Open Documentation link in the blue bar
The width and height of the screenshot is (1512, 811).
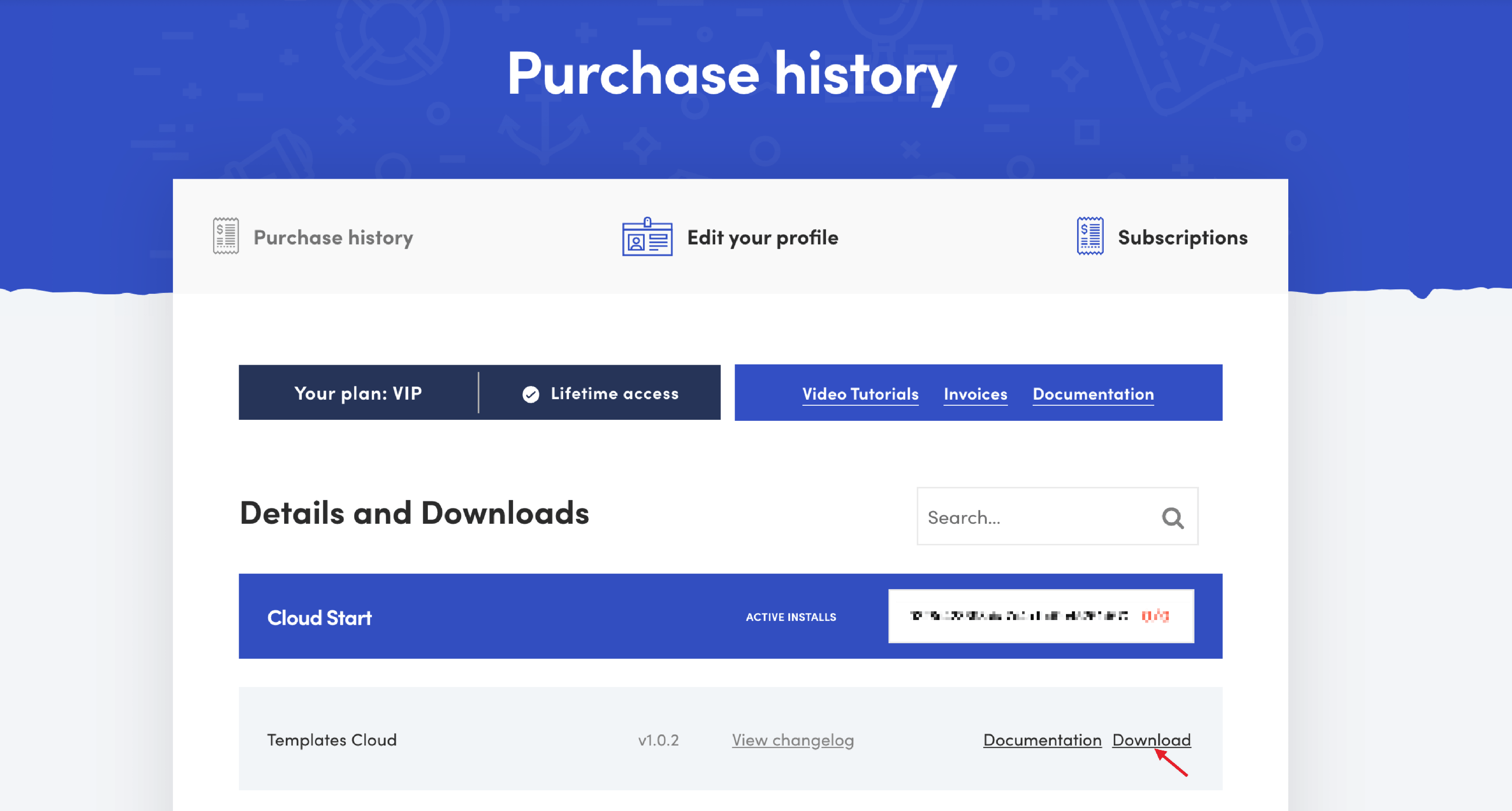click(x=1093, y=394)
